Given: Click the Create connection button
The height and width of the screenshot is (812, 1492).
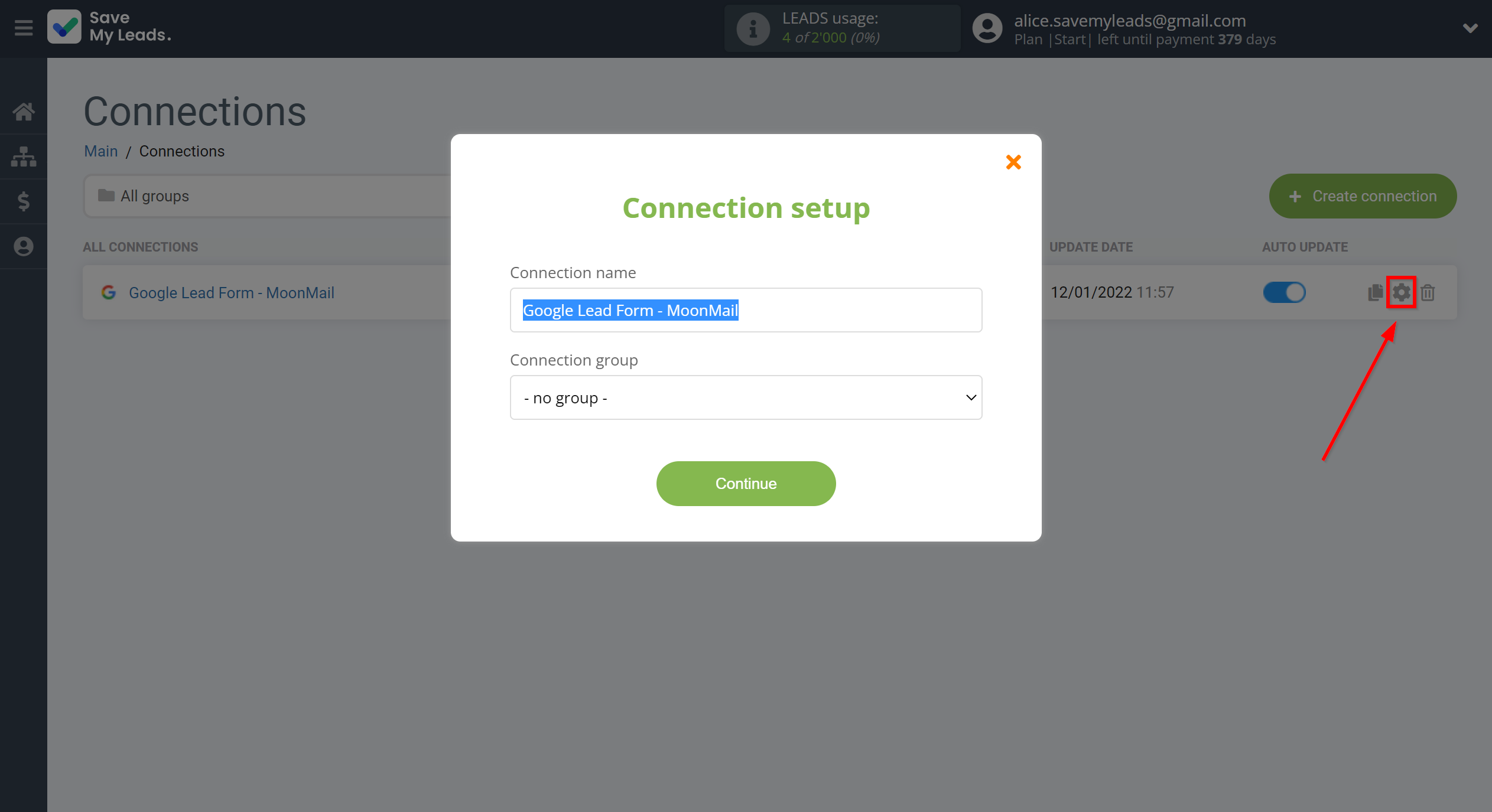Looking at the screenshot, I should pyautogui.click(x=1363, y=196).
